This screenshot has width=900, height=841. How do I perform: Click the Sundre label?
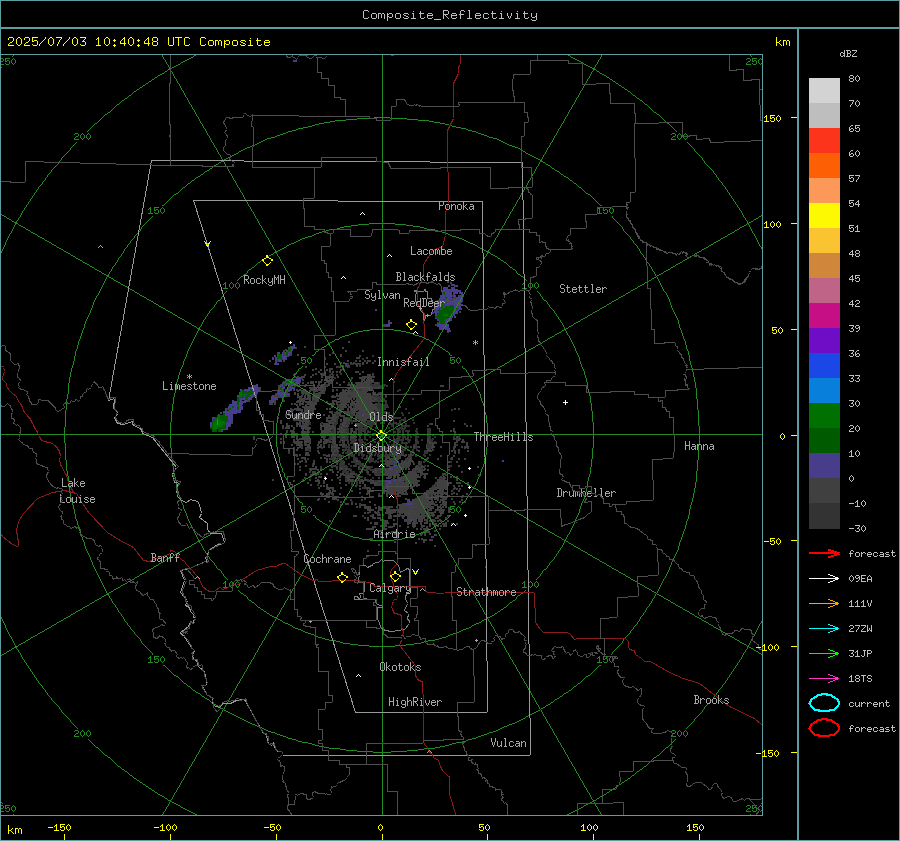pyautogui.click(x=303, y=414)
